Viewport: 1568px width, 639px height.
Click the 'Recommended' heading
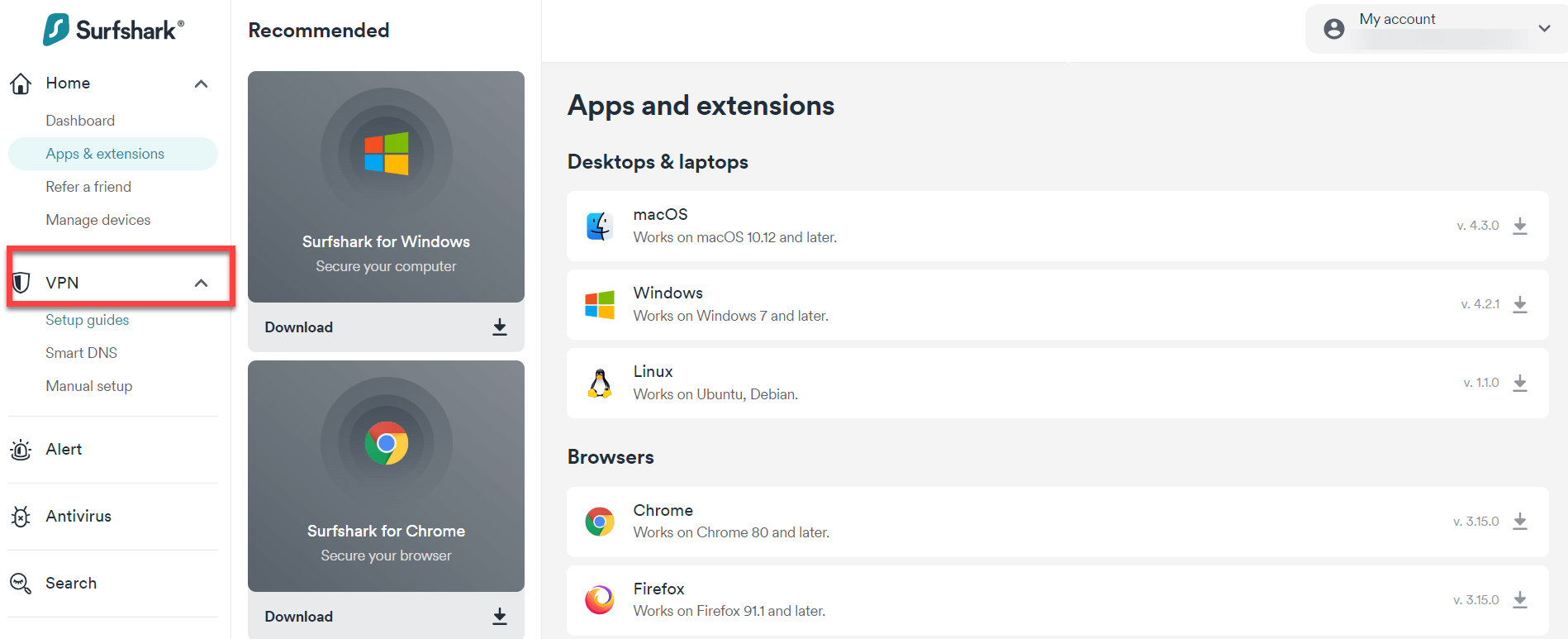319,31
